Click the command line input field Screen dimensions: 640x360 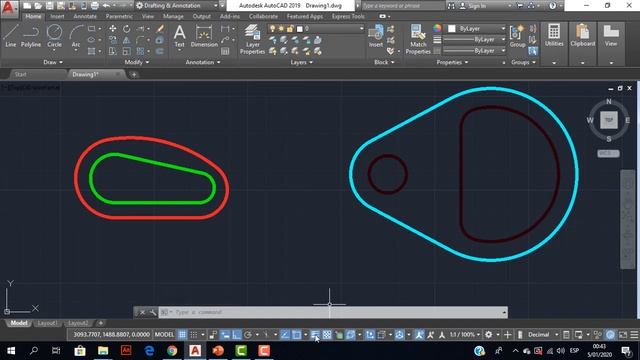click(333, 312)
